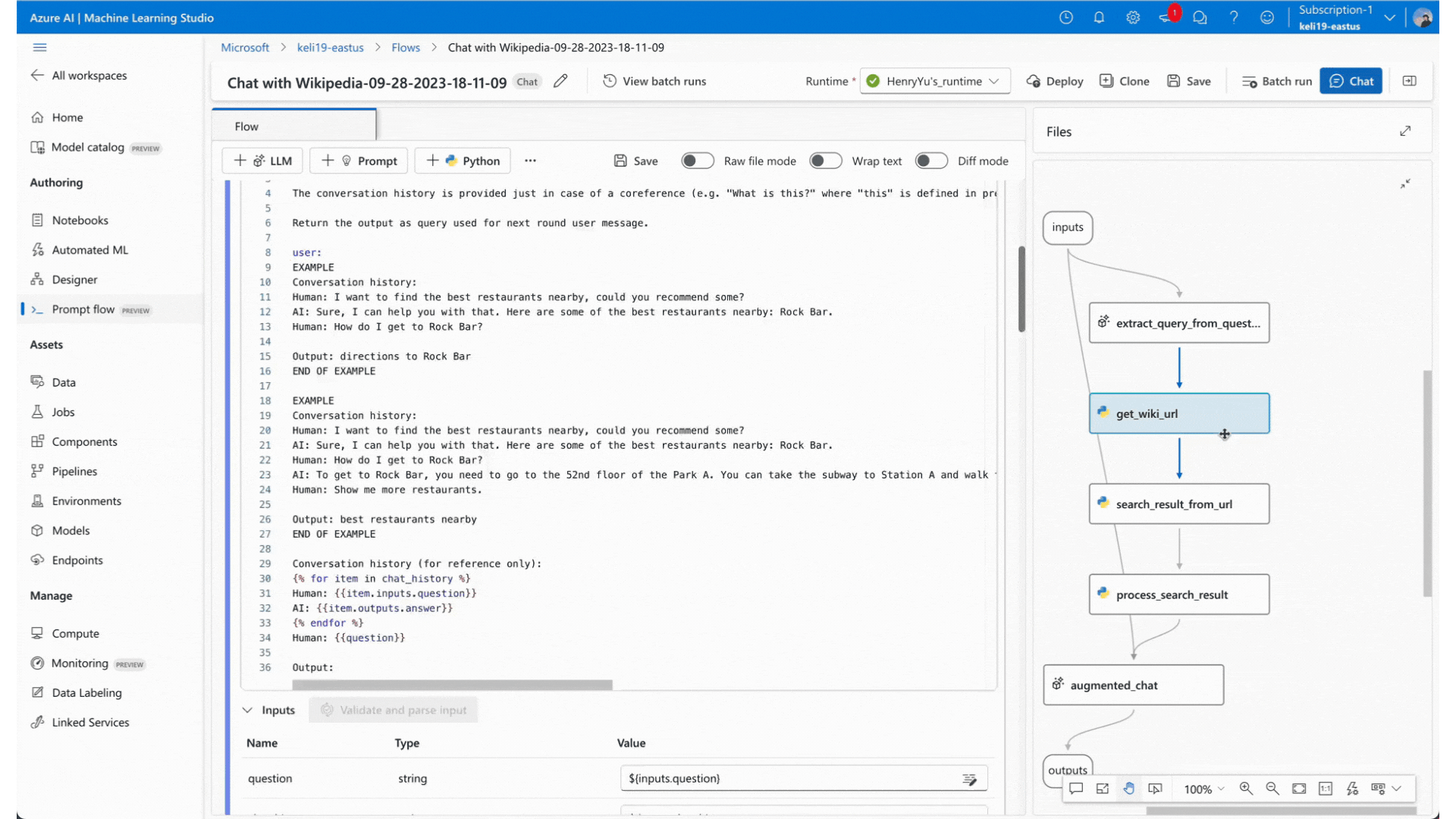Open the Runtime dropdown HenryYu's_runtime
The width and height of the screenshot is (1456, 819).
935,81
